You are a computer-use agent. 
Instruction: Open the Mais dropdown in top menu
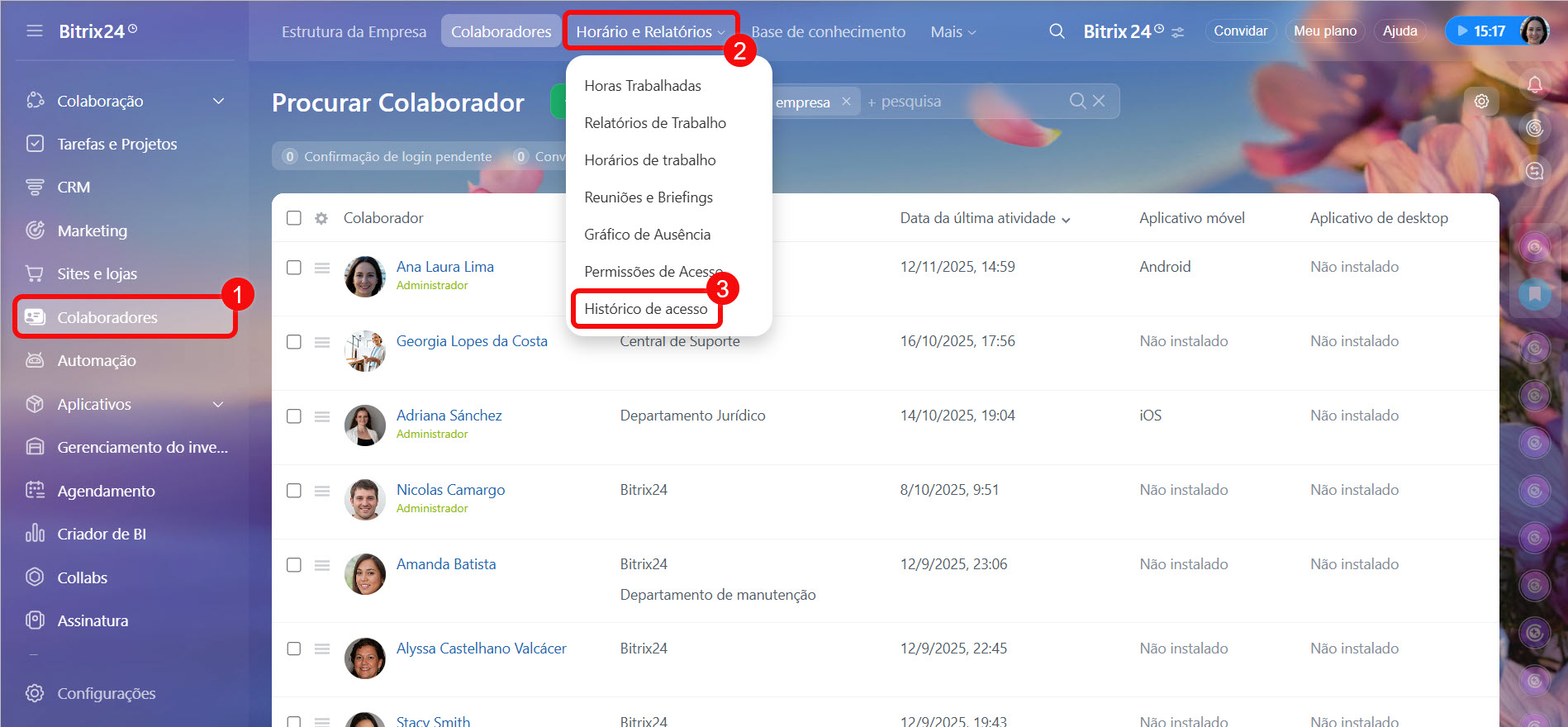pyautogui.click(x=953, y=31)
